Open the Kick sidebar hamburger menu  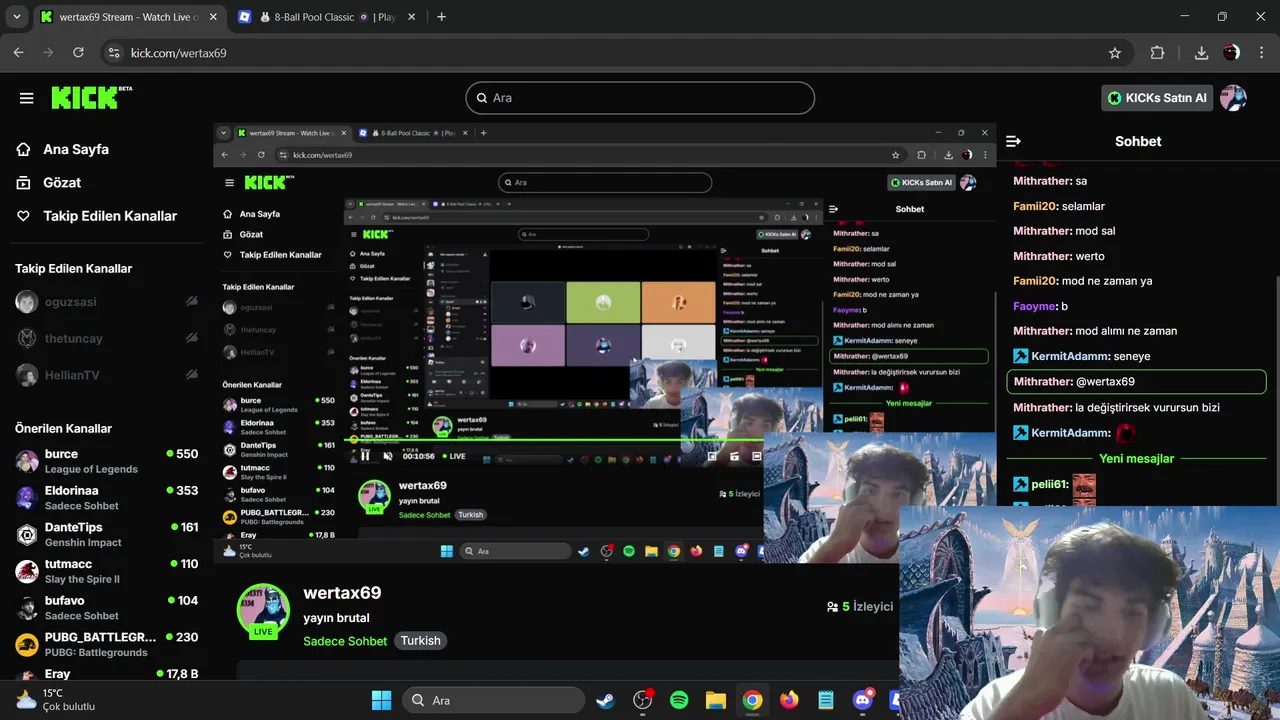pos(26,98)
